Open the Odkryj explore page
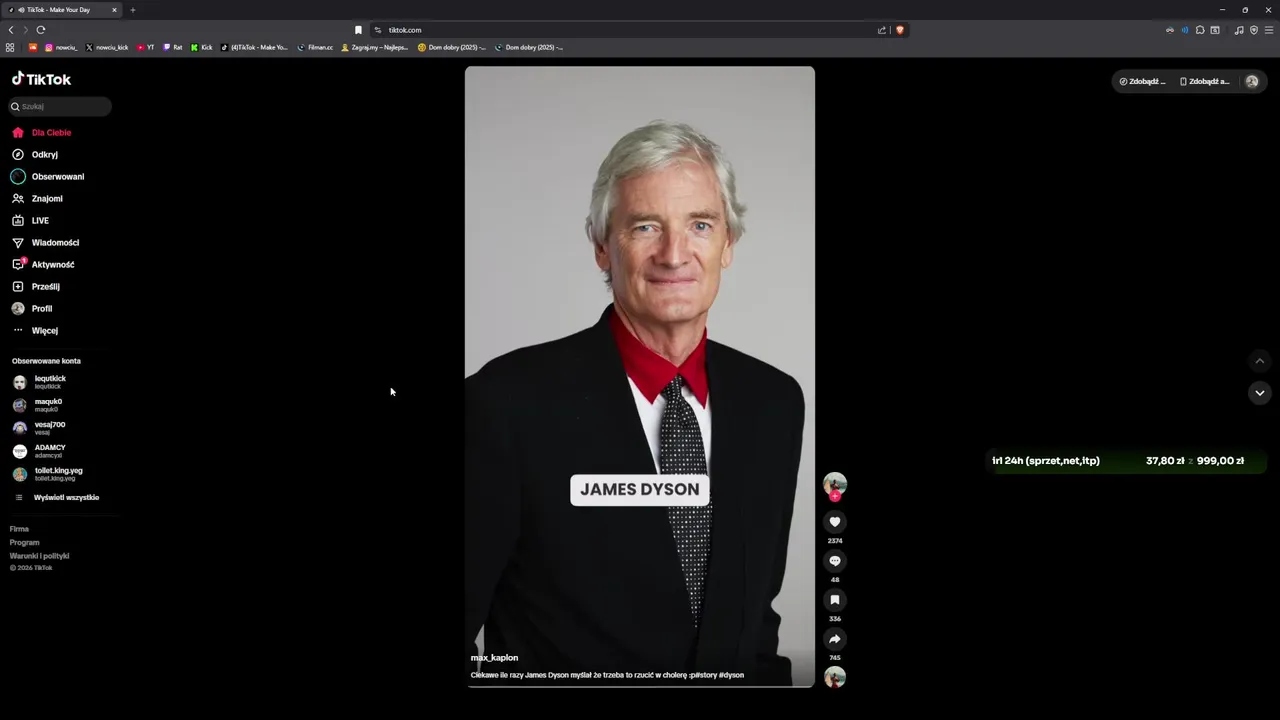Screen dimensions: 1280x720 click(35, 154)
